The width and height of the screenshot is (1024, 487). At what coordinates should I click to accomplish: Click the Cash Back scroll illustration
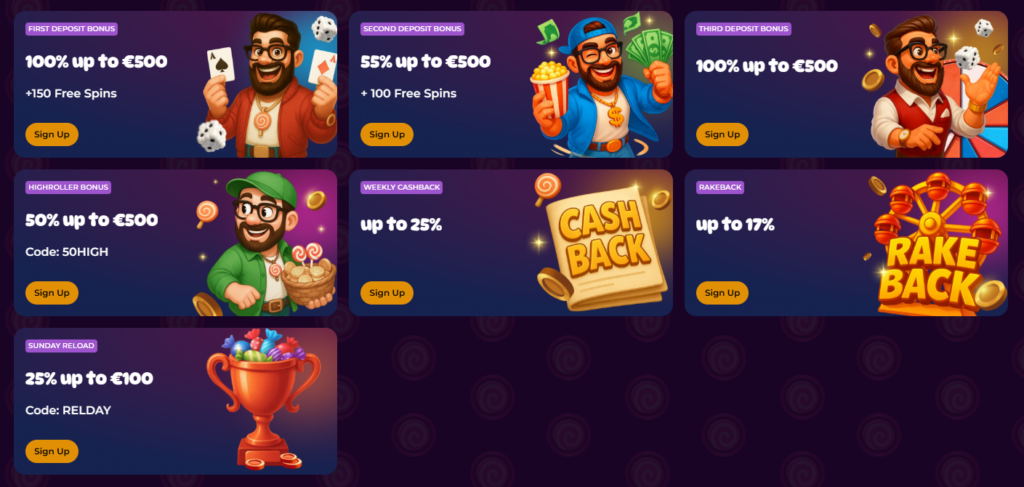pos(602,243)
